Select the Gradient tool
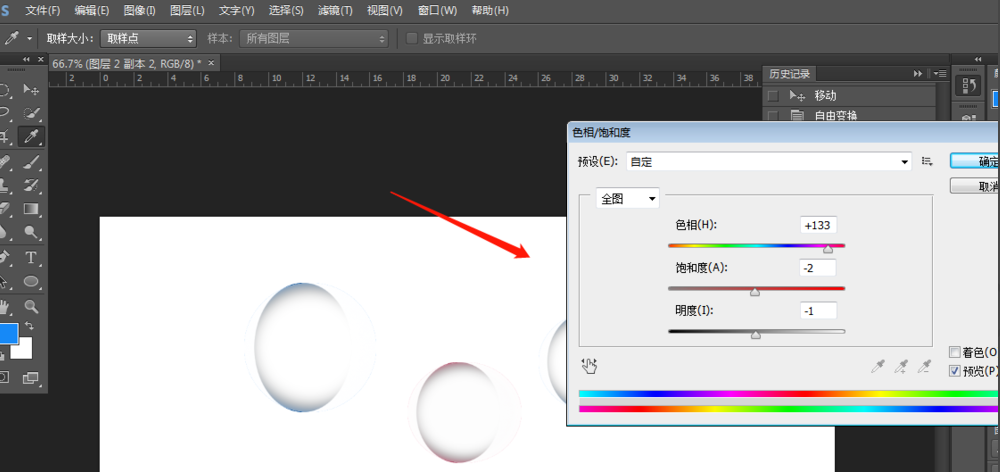This screenshot has height=472, width=1000. 31,209
